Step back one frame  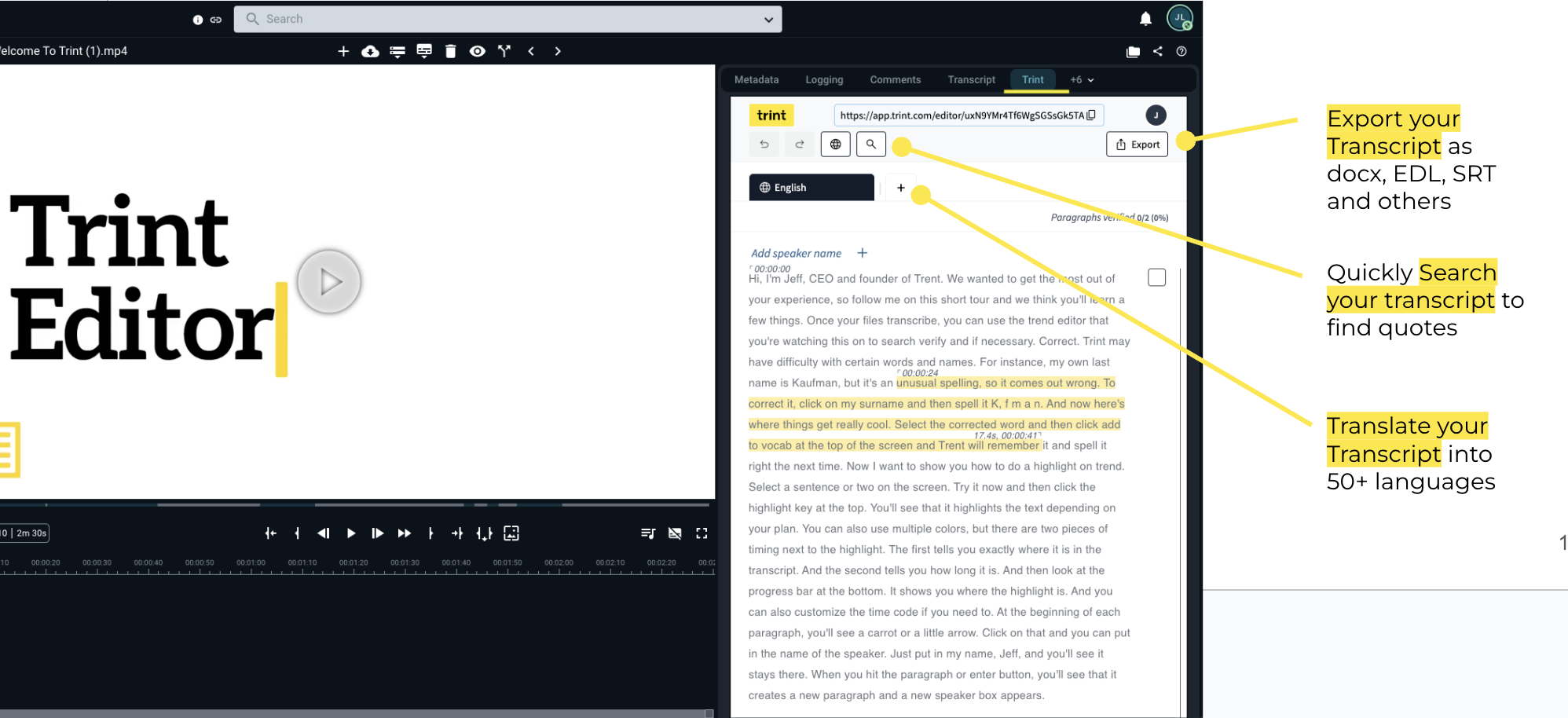324,533
